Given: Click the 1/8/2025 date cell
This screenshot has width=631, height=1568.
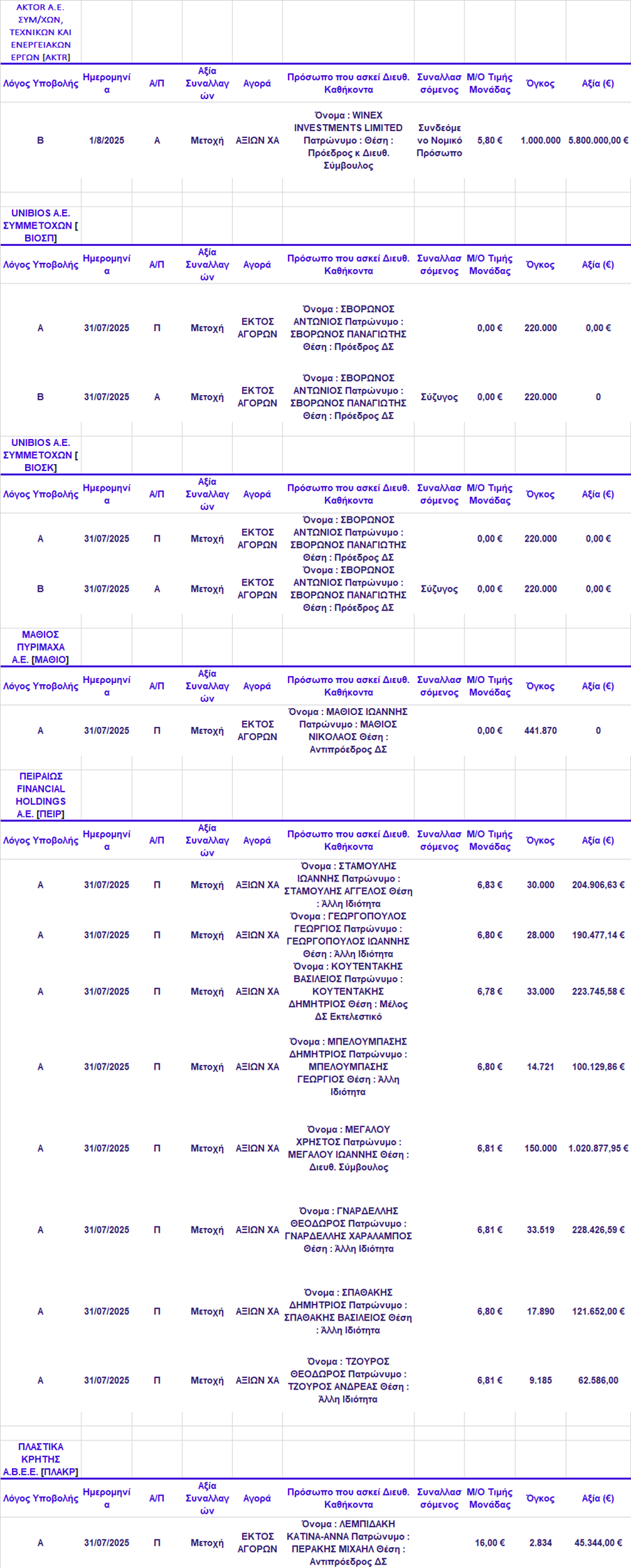Looking at the screenshot, I should 107,140.
